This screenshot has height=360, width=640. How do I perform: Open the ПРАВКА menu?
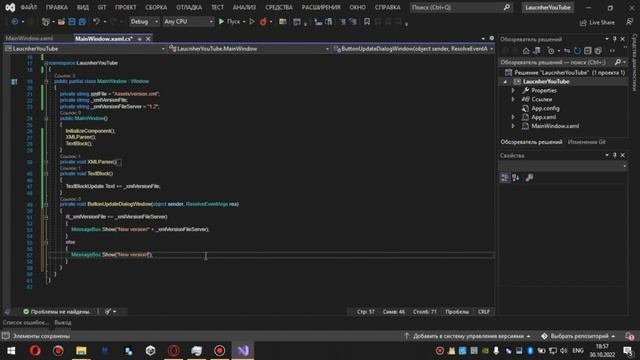click(x=57, y=7)
